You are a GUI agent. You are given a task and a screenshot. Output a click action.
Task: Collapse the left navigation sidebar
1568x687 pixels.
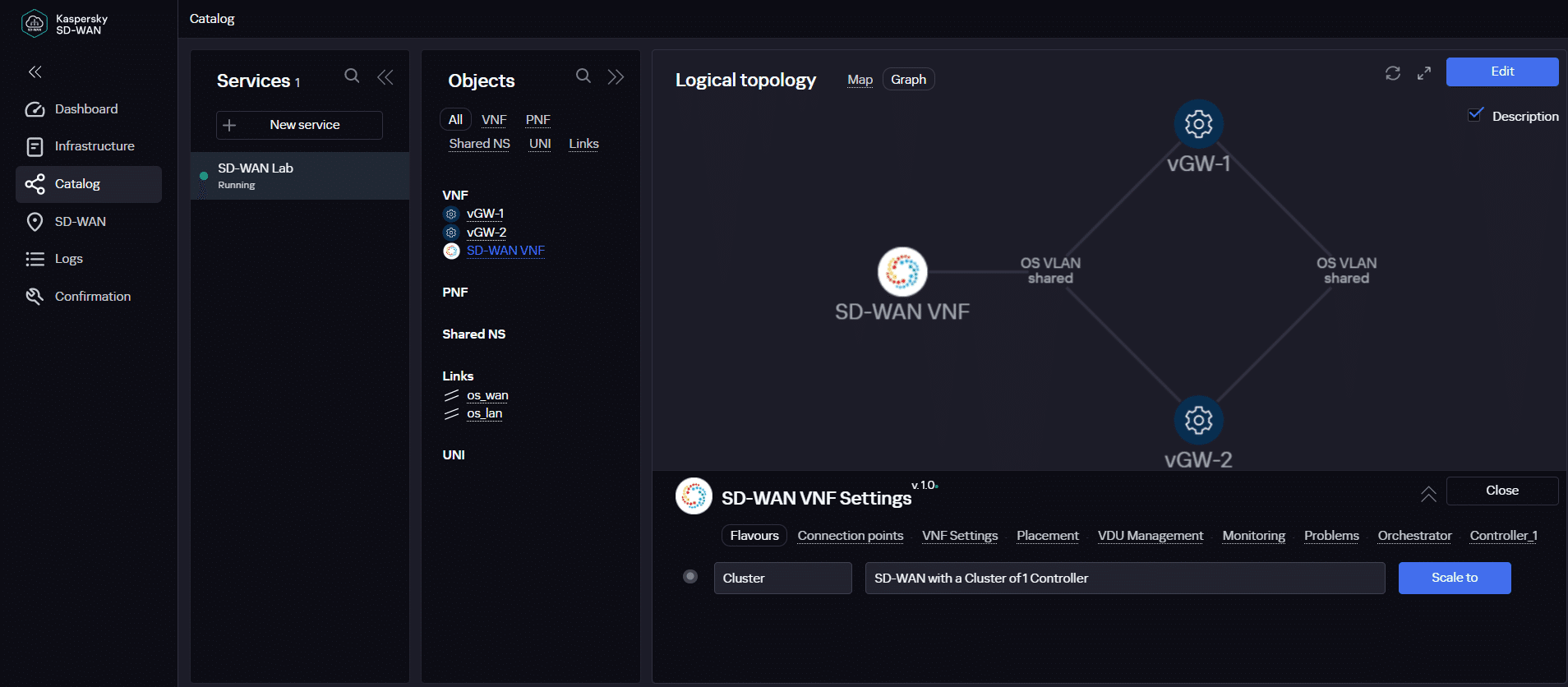(35, 72)
